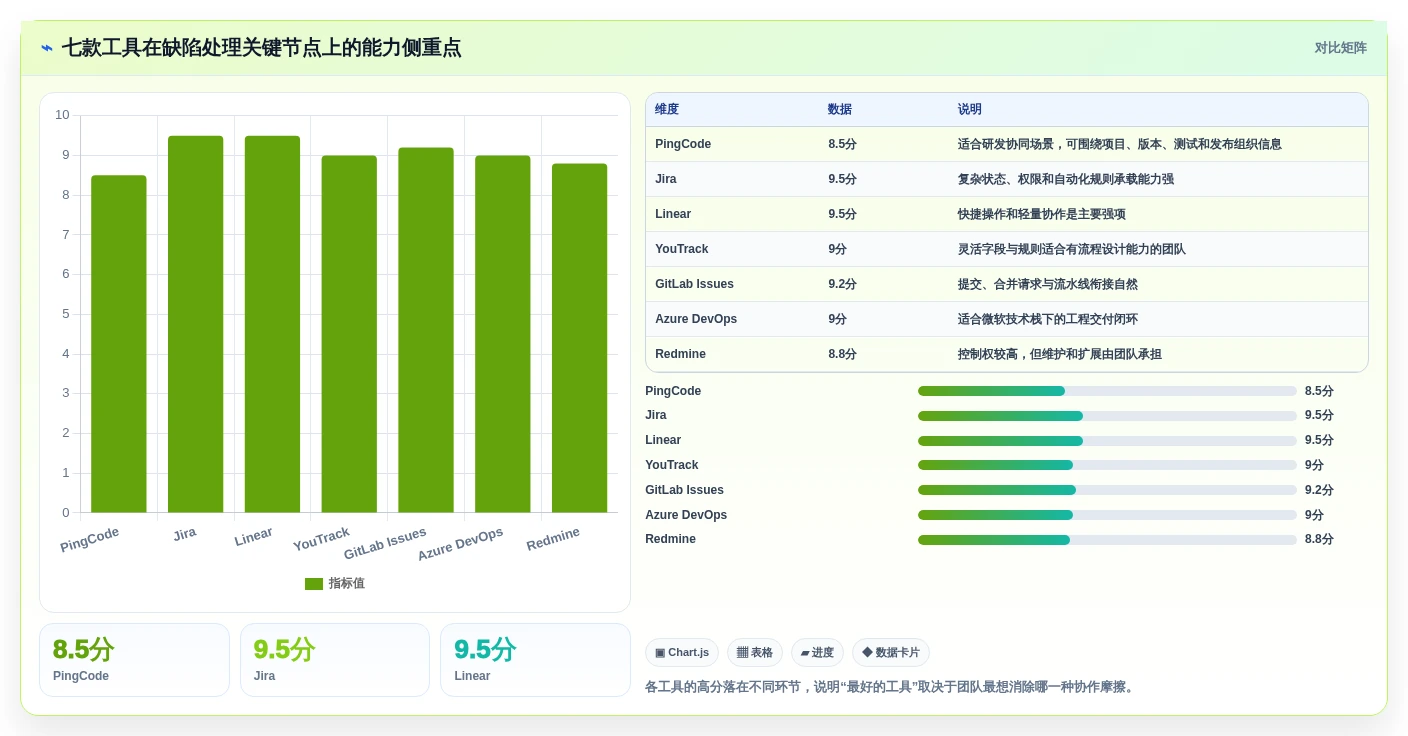Click description 控制权较高，但维护和扩展由团队承担
Image resolution: width=1408 pixels, height=736 pixels.
click(1060, 354)
